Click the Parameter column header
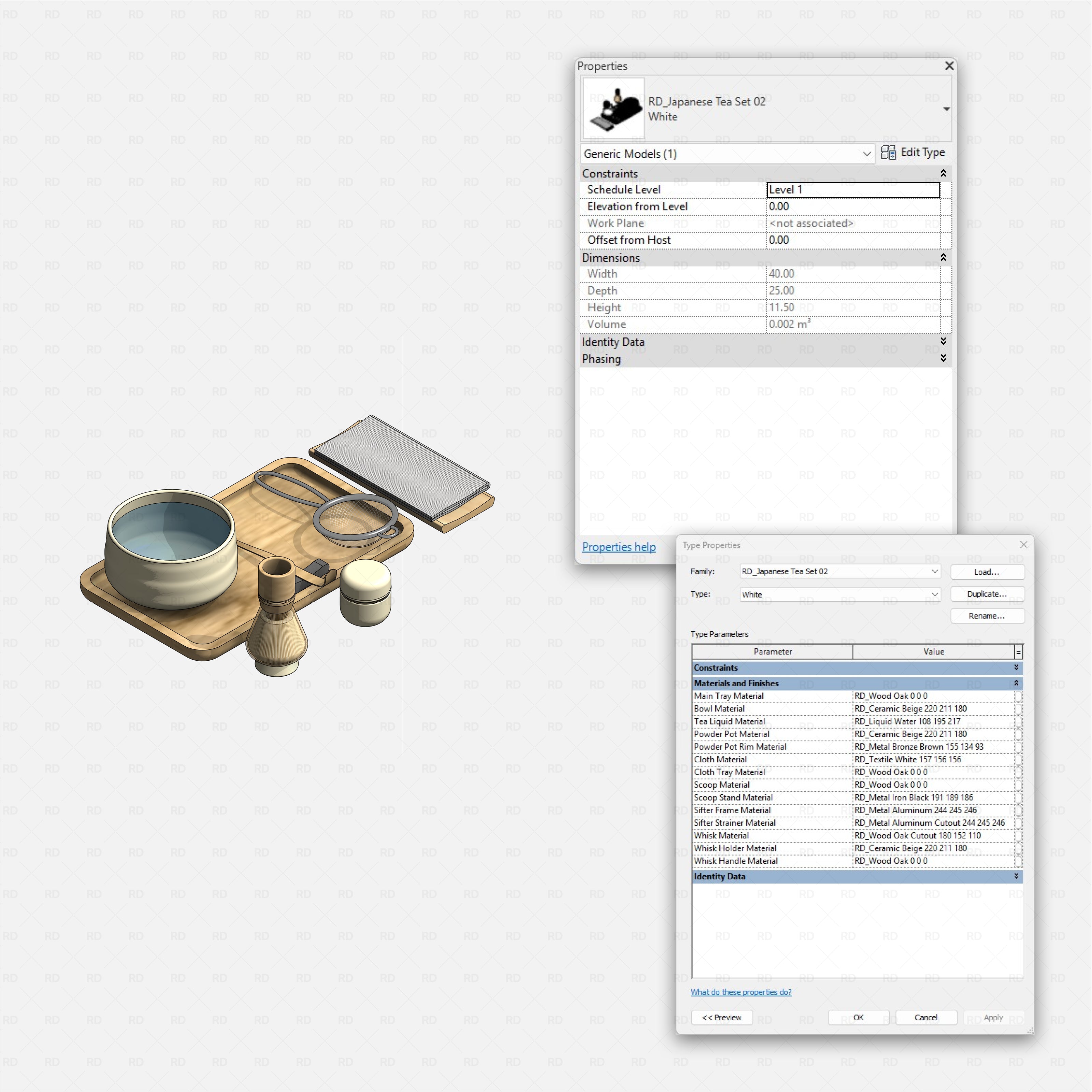1092x1092 pixels. 773,652
